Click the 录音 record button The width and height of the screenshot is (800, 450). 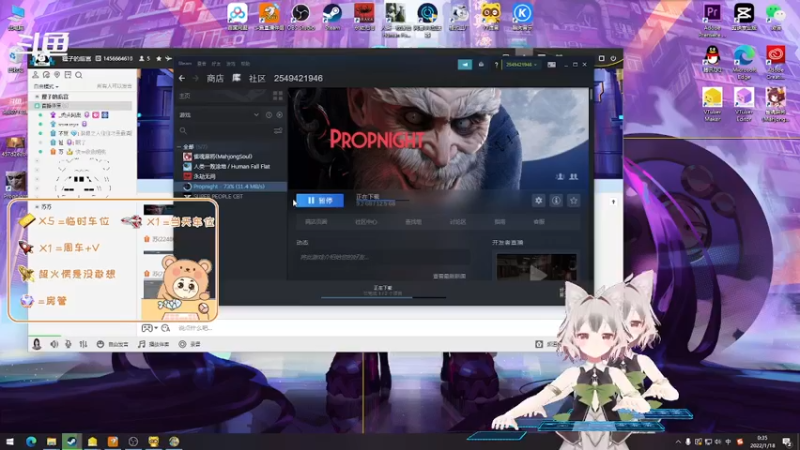[189, 344]
